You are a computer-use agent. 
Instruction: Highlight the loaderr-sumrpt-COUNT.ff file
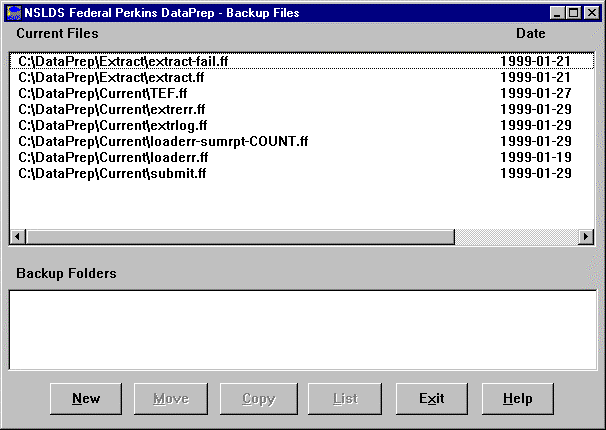click(163, 141)
